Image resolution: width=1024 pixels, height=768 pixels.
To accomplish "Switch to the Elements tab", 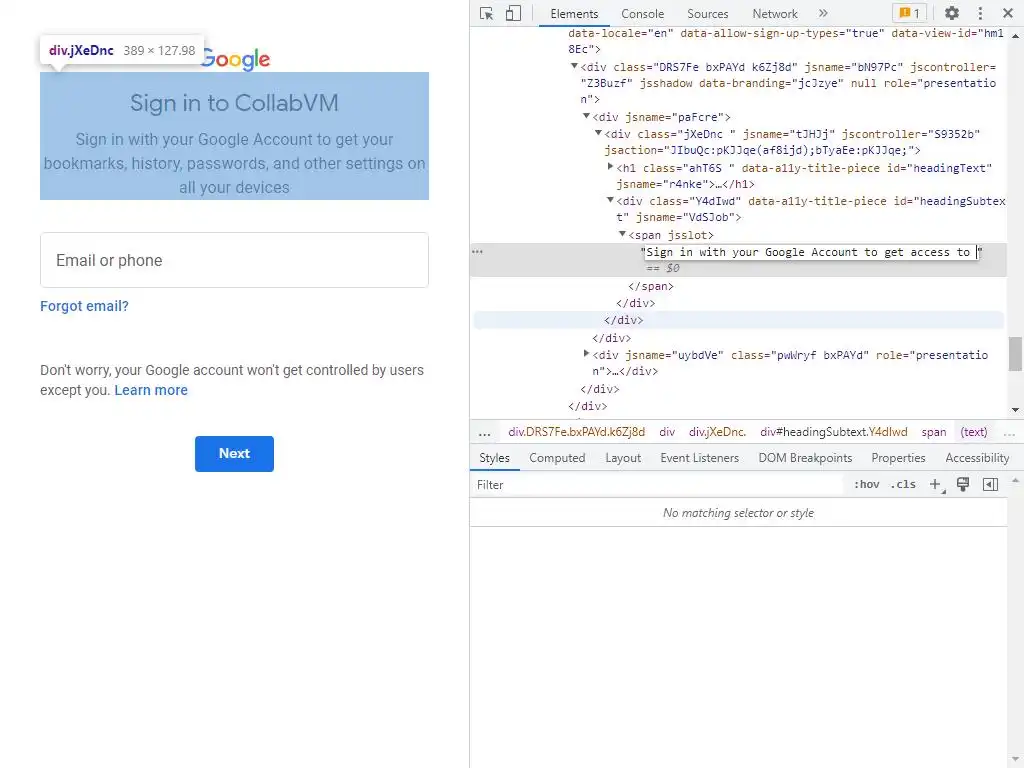I will pos(574,14).
